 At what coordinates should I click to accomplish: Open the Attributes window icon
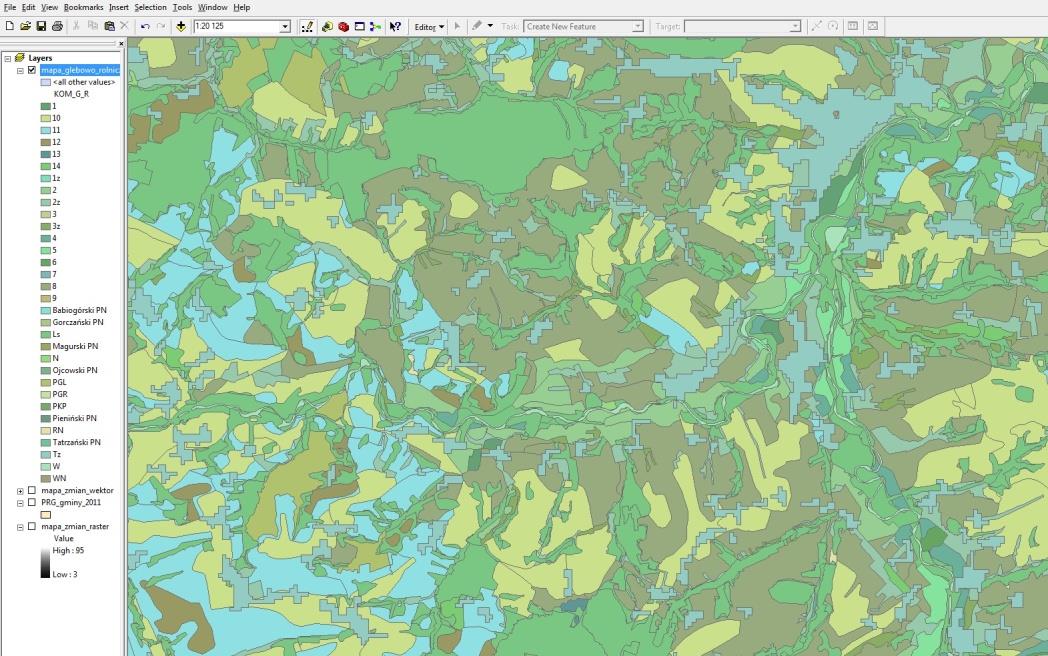point(853,26)
